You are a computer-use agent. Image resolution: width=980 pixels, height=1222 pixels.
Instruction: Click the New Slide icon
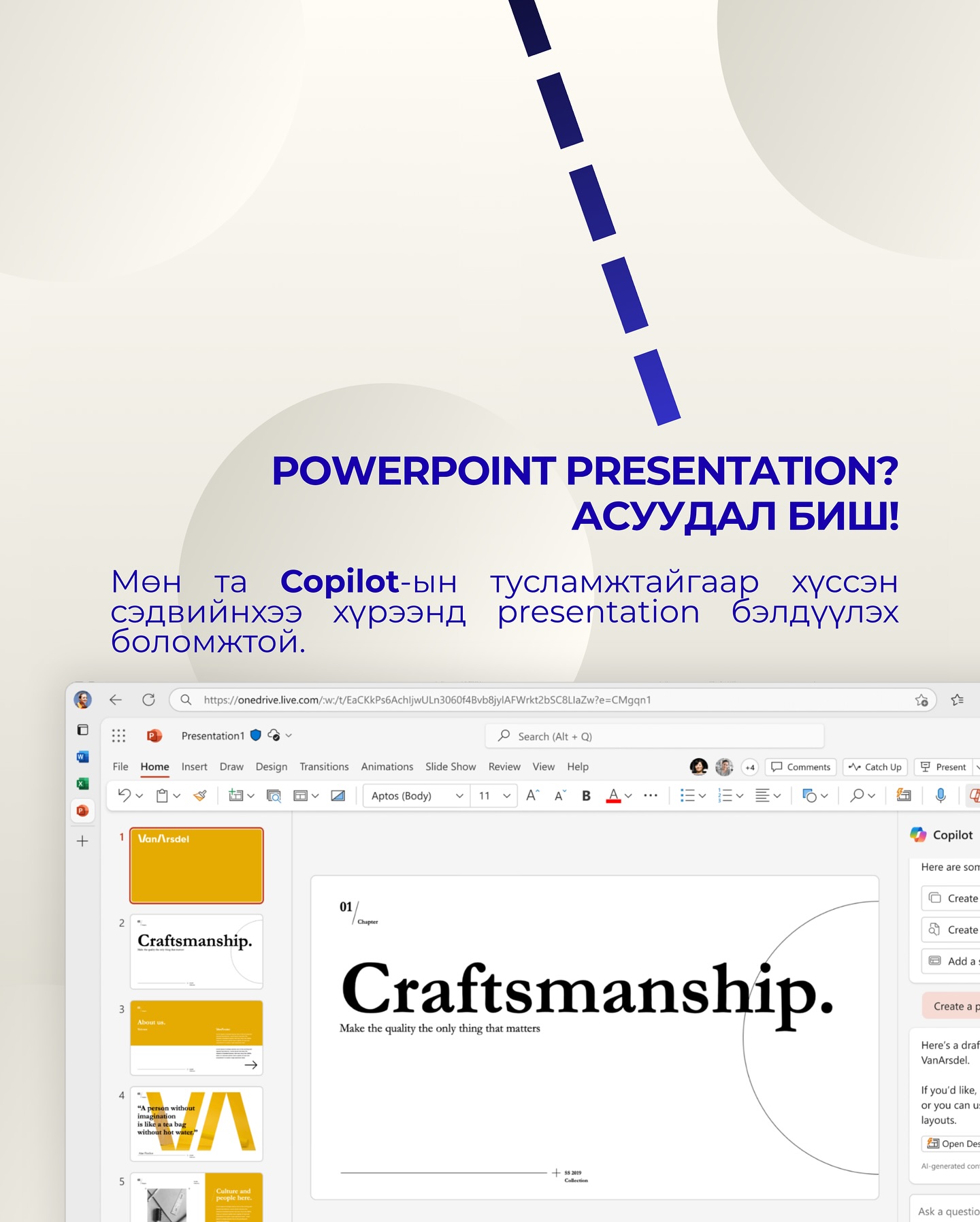(236, 795)
